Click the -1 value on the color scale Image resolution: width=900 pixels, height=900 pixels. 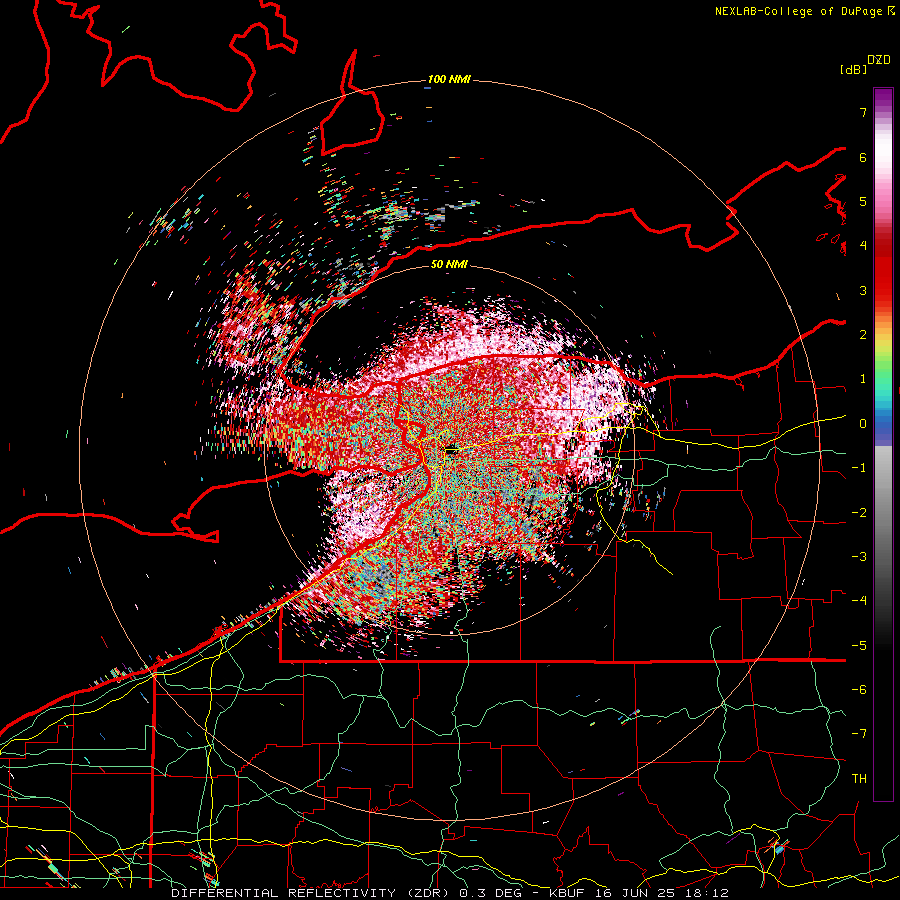click(859, 468)
